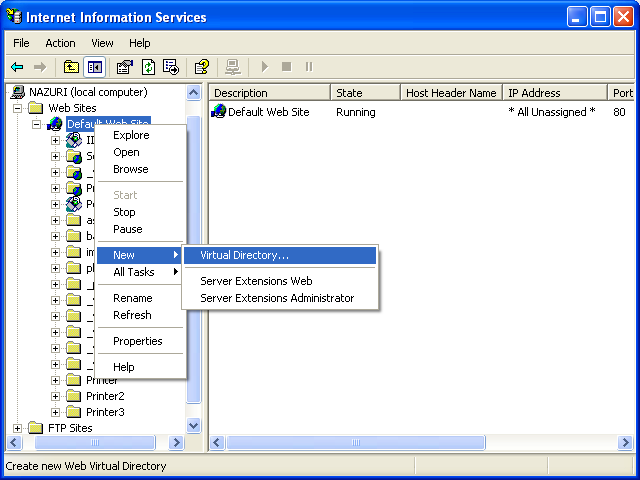Image resolution: width=640 pixels, height=480 pixels.
Task: Click list pane scroll right arrow
Action: pos(625,442)
